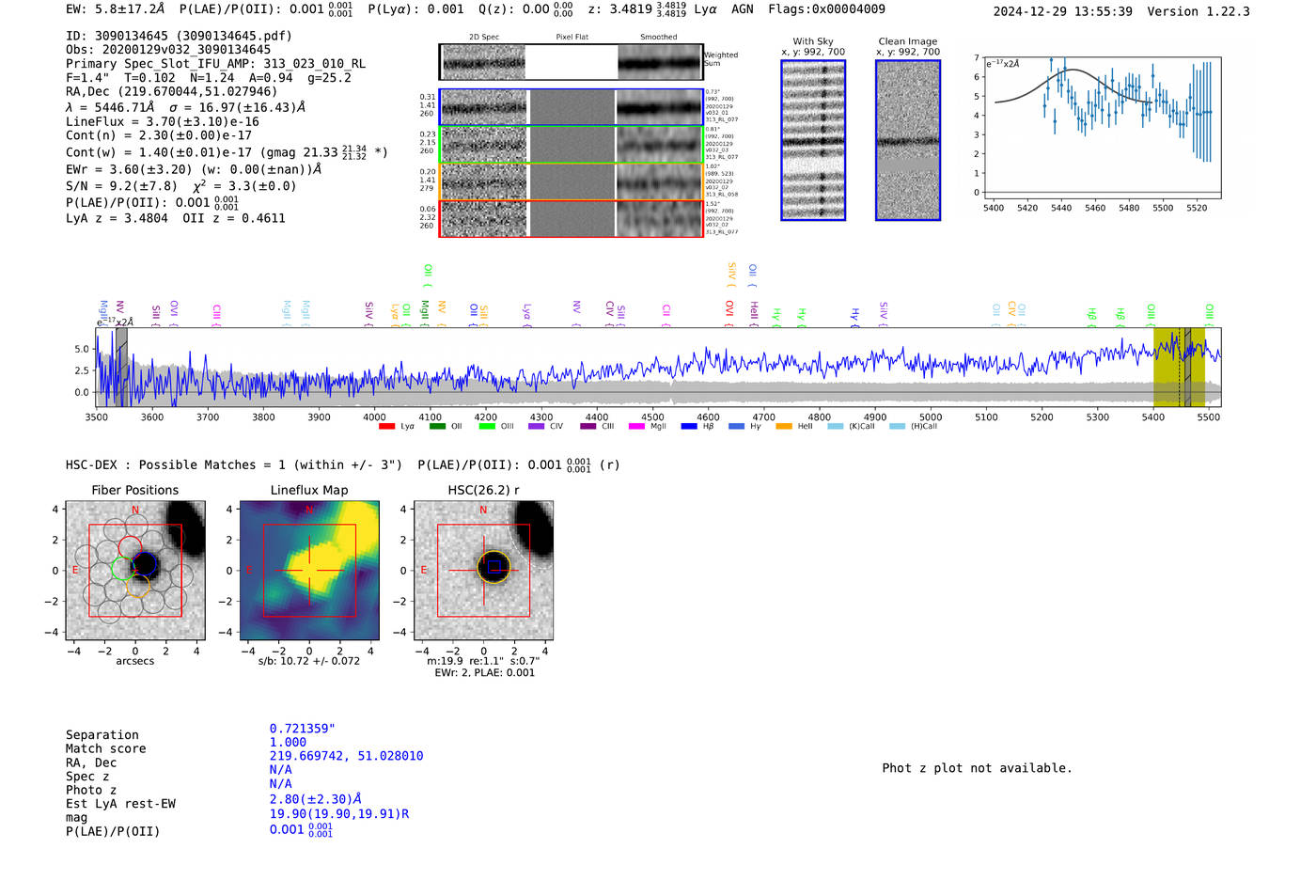Viewport: 1316px width, 896px height.
Task: Click the Weighted Sum 2D spectrum strip
Action: click(x=571, y=62)
